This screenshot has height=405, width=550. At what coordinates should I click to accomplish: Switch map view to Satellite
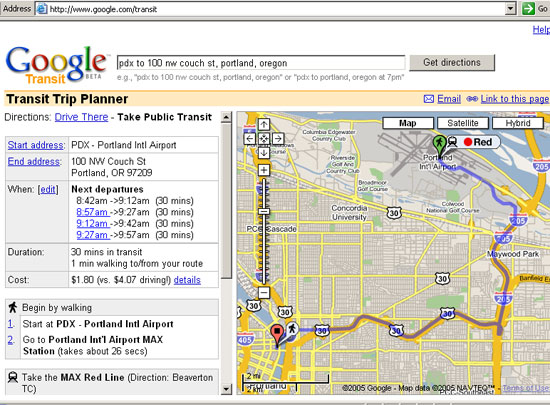tap(463, 123)
